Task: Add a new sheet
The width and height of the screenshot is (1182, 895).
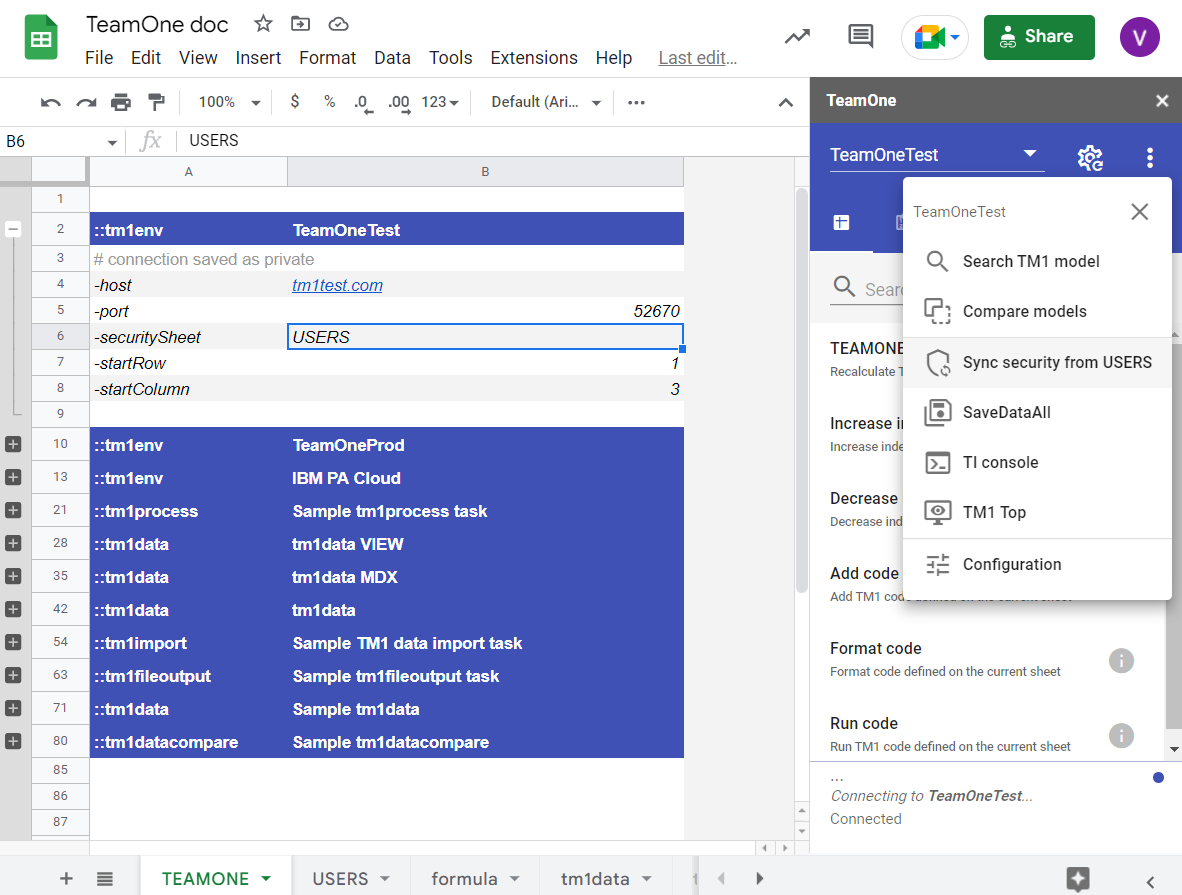Action: (x=66, y=878)
